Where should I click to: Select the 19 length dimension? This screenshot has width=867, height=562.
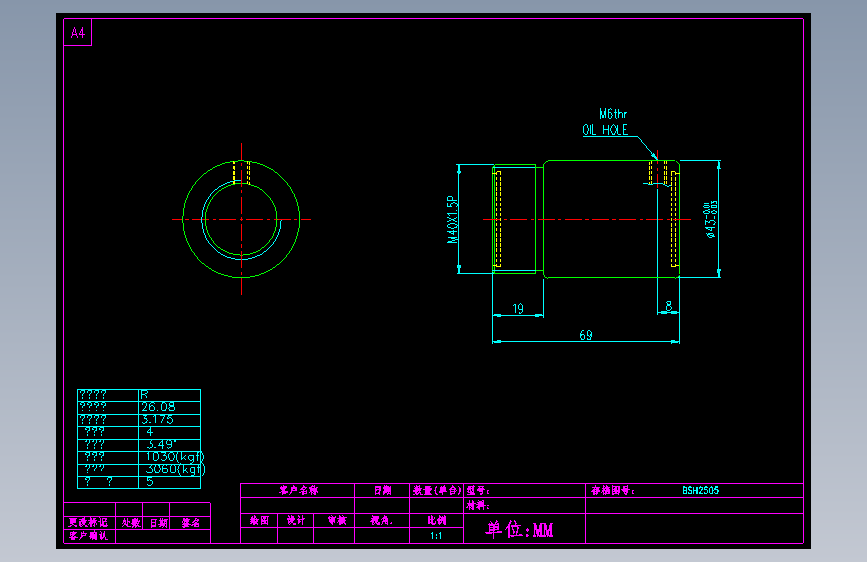(518, 309)
